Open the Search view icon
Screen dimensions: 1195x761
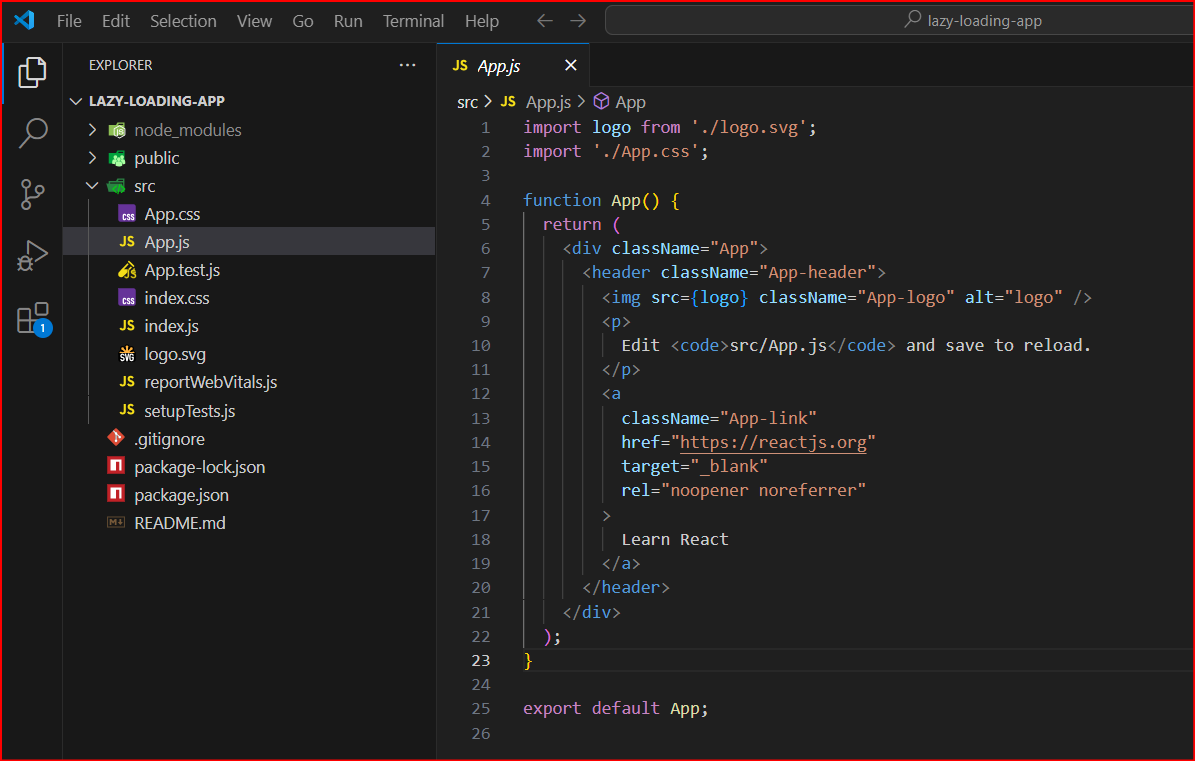click(x=32, y=133)
